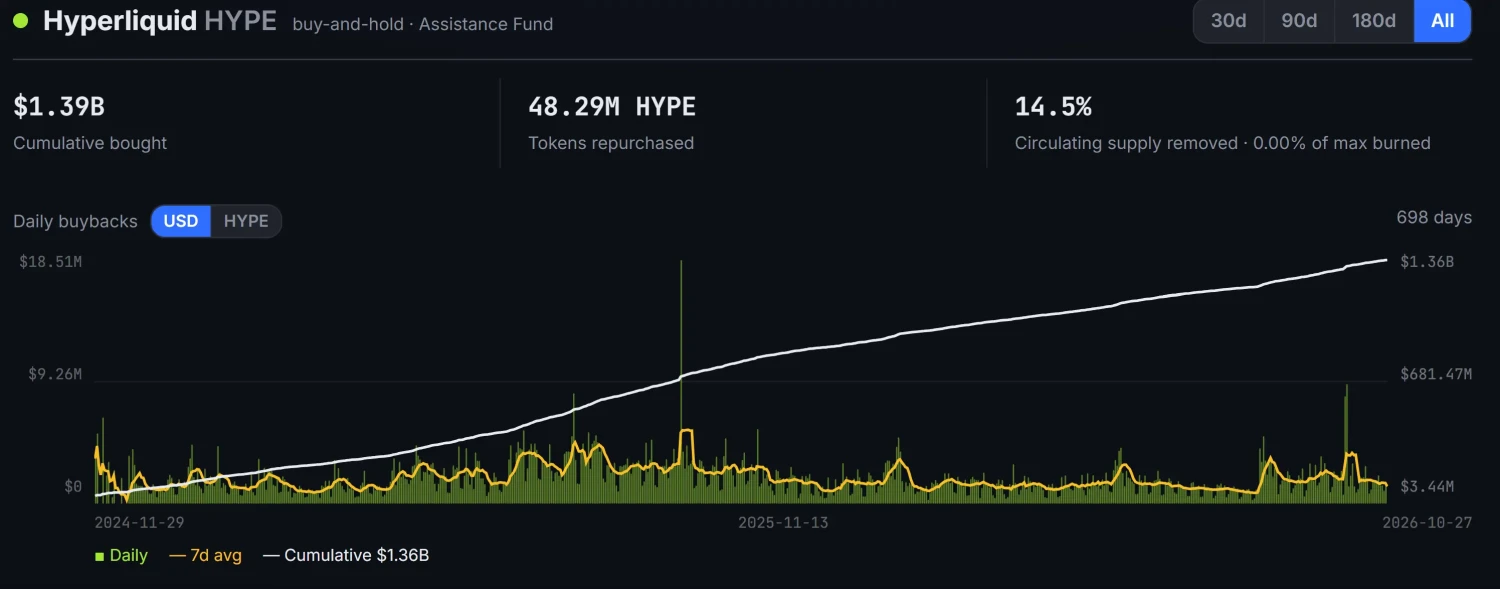
Task: Click the $9.26M left axis label
Action: click(54, 374)
